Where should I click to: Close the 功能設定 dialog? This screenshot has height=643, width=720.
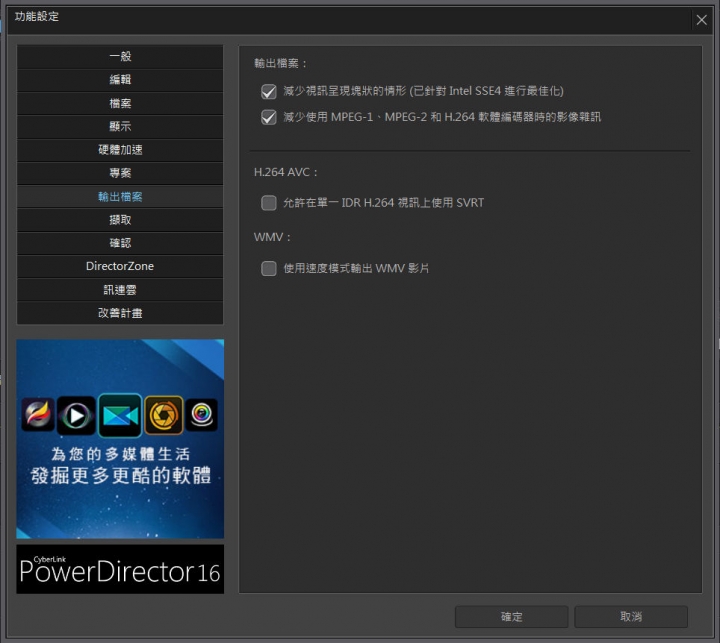[x=701, y=20]
